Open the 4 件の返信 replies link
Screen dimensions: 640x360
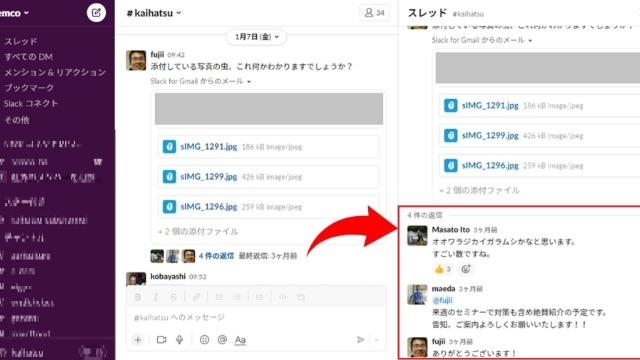(216, 256)
